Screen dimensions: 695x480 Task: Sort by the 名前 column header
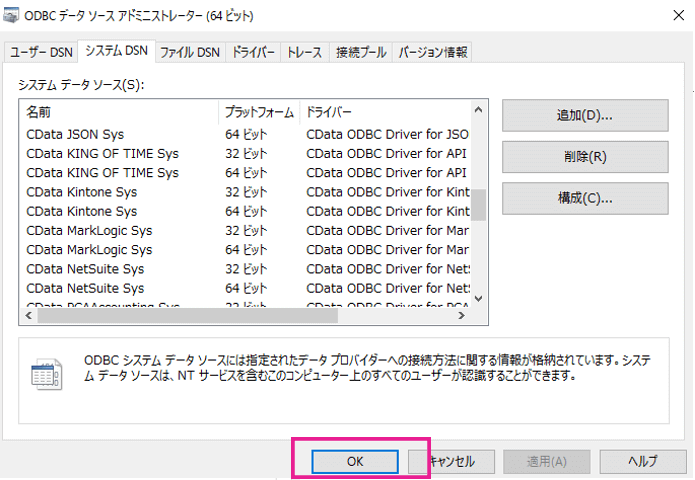click(x=119, y=112)
